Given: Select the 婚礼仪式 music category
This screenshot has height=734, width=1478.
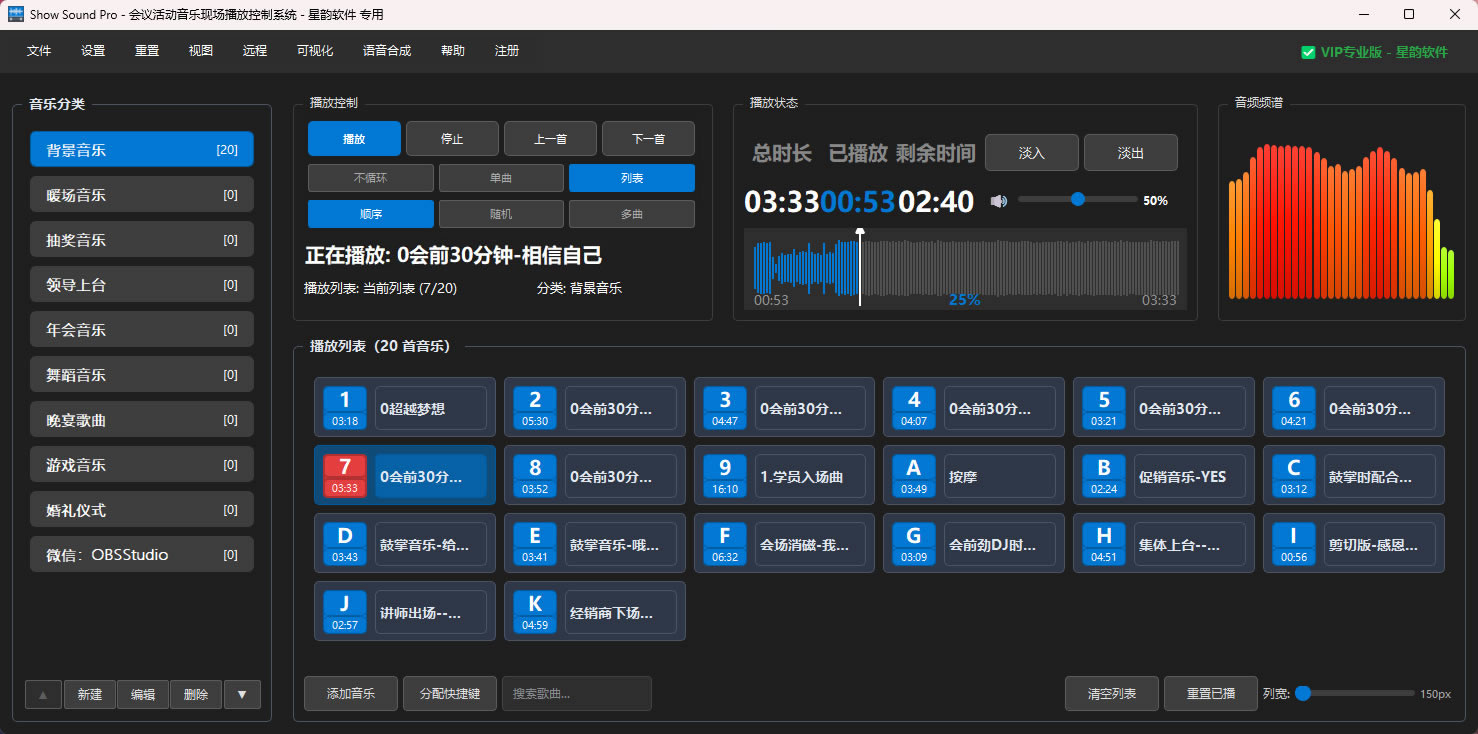Looking at the screenshot, I should tap(141, 509).
